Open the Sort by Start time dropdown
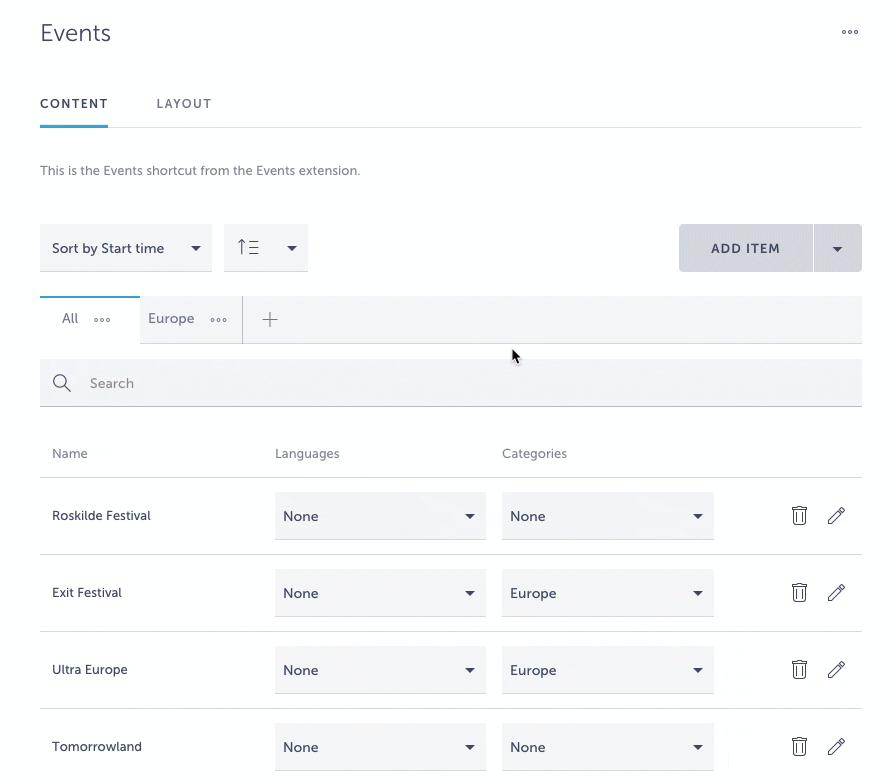This screenshot has width=896, height=784. point(126,247)
